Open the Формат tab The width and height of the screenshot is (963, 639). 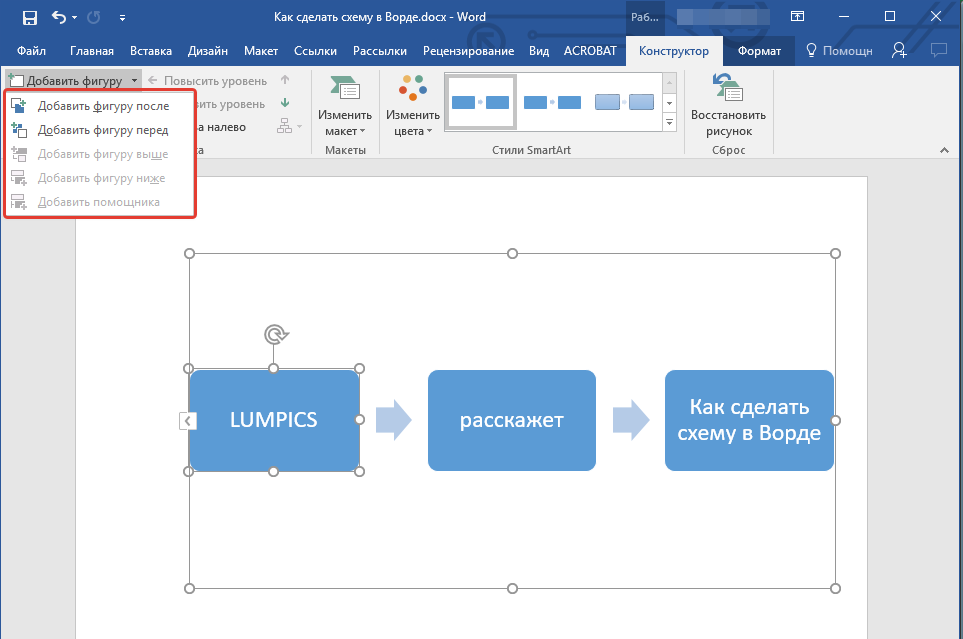759,51
